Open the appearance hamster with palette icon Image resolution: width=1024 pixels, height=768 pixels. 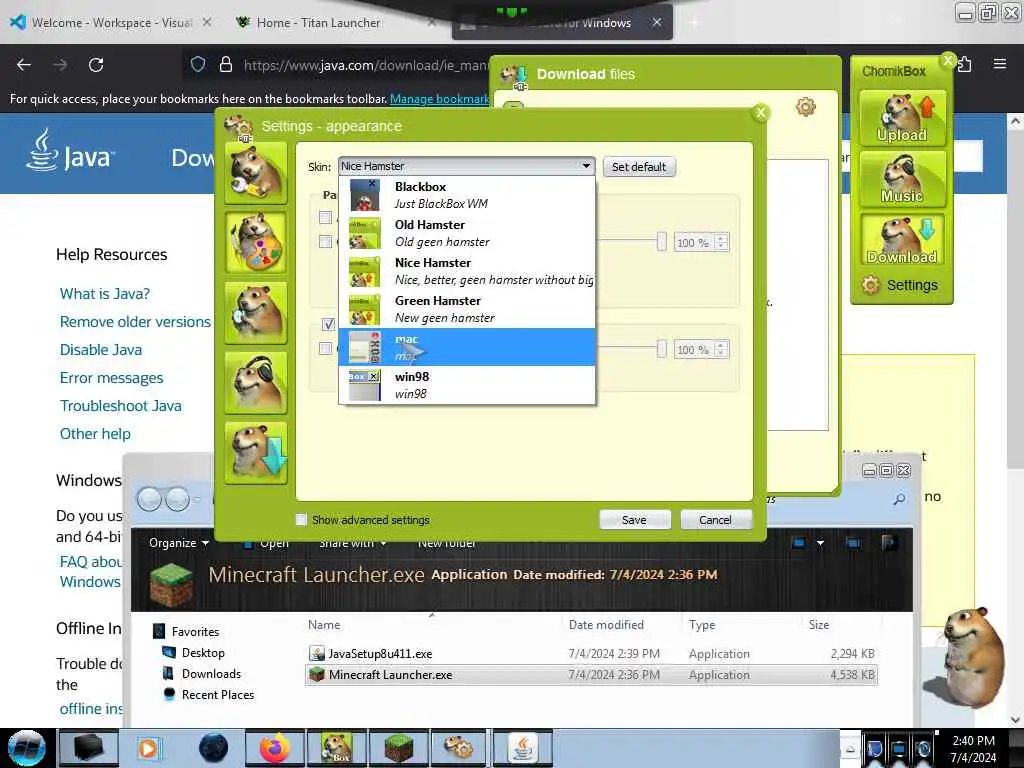click(256, 243)
